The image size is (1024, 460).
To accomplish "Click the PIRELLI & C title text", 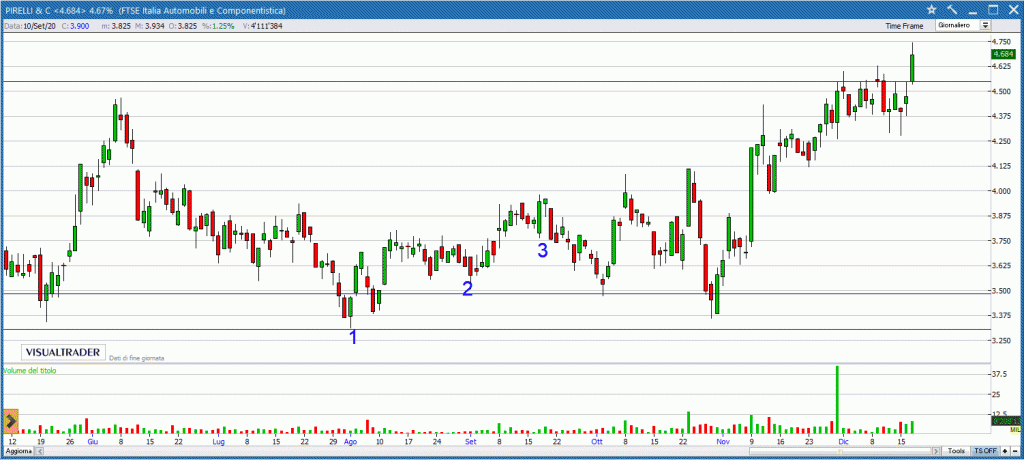I will 27,10.
